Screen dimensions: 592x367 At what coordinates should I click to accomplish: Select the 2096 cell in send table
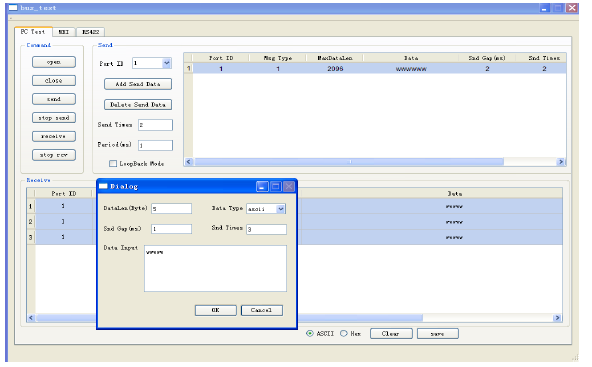point(335,69)
